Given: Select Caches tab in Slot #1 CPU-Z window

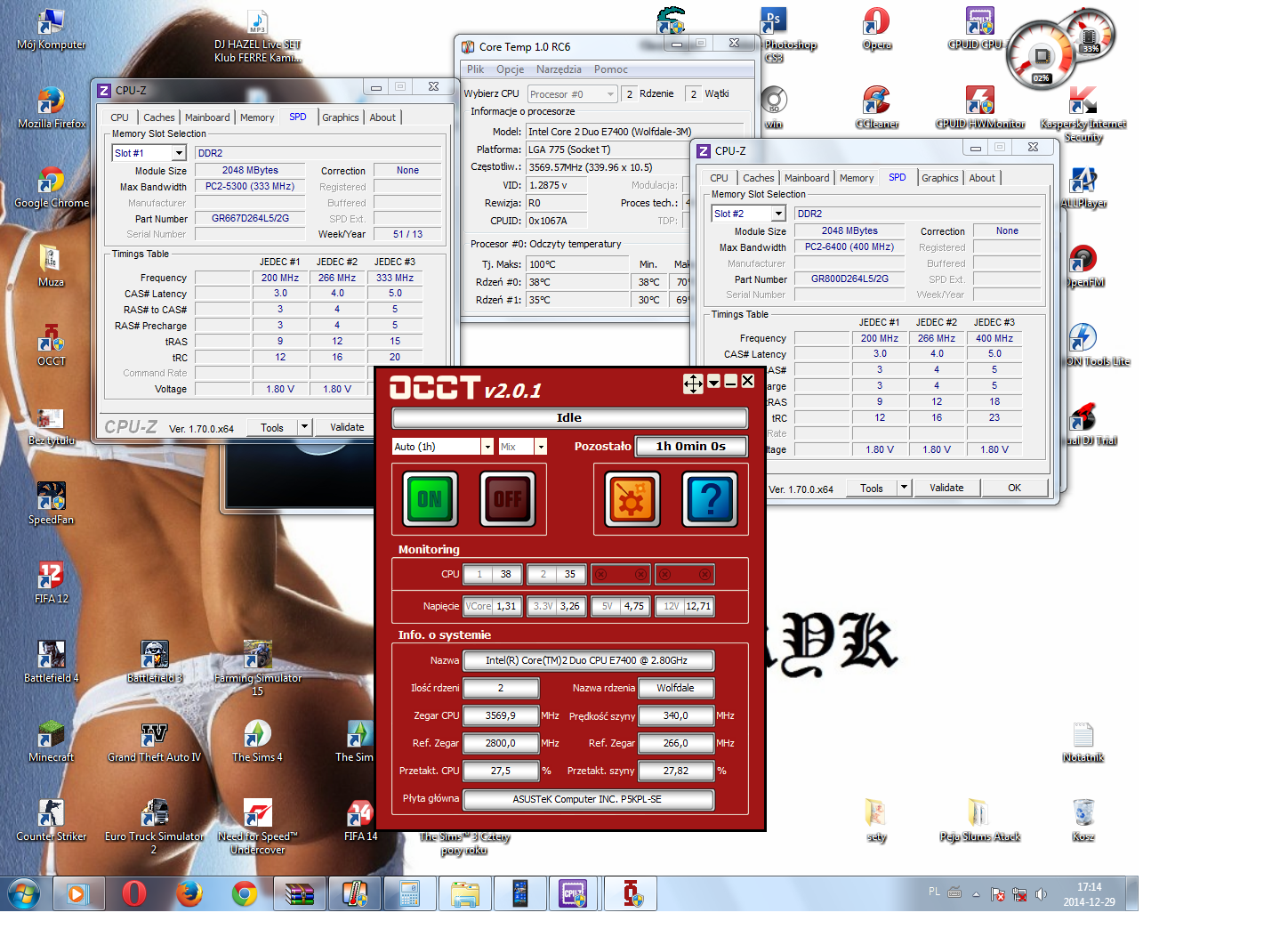Looking at the screenshot, I should click(159, 117).
